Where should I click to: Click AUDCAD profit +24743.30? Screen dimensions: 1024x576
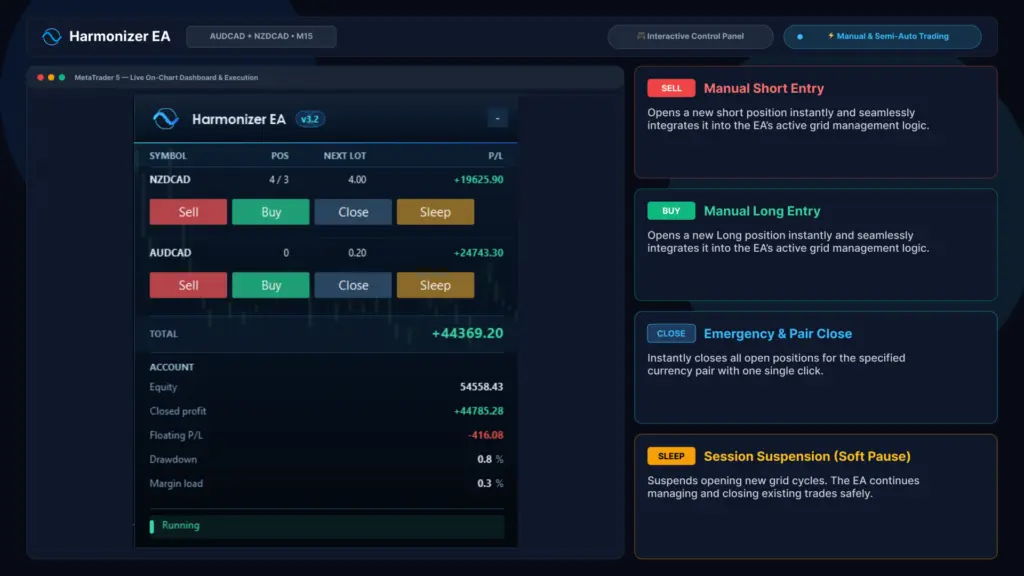479,253
